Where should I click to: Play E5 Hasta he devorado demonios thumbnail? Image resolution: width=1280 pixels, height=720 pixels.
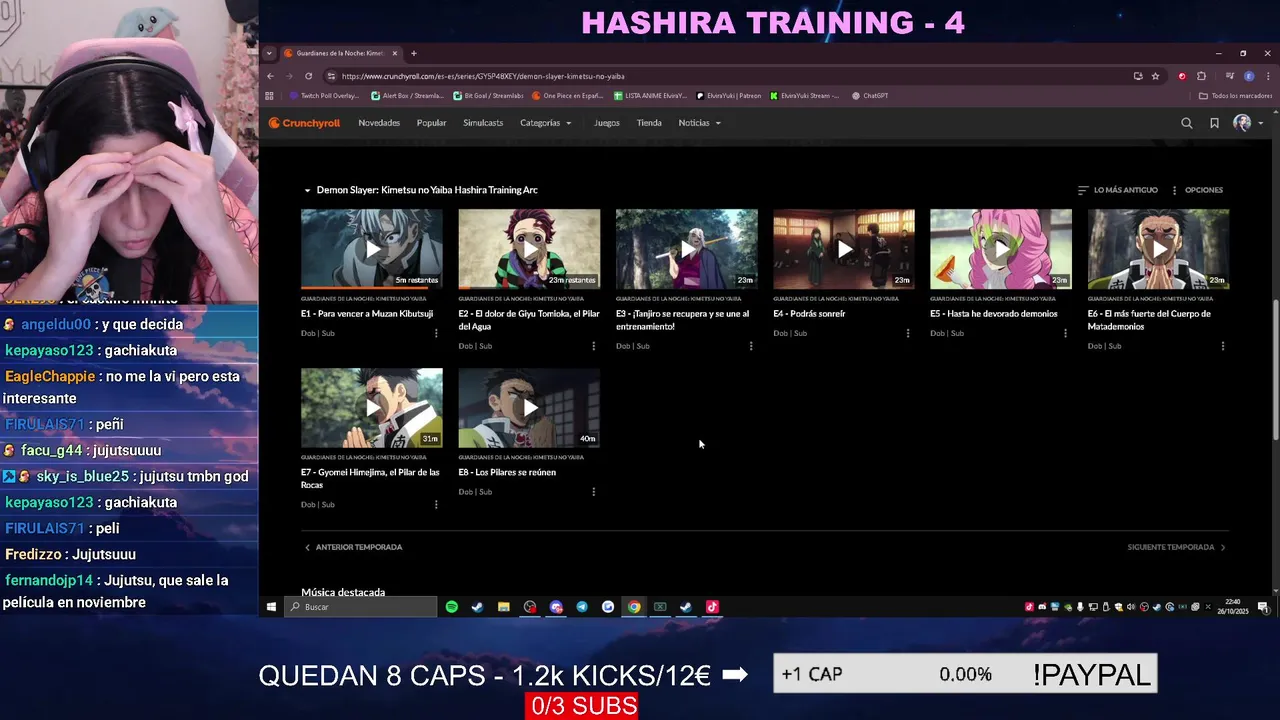(1001, 249)
